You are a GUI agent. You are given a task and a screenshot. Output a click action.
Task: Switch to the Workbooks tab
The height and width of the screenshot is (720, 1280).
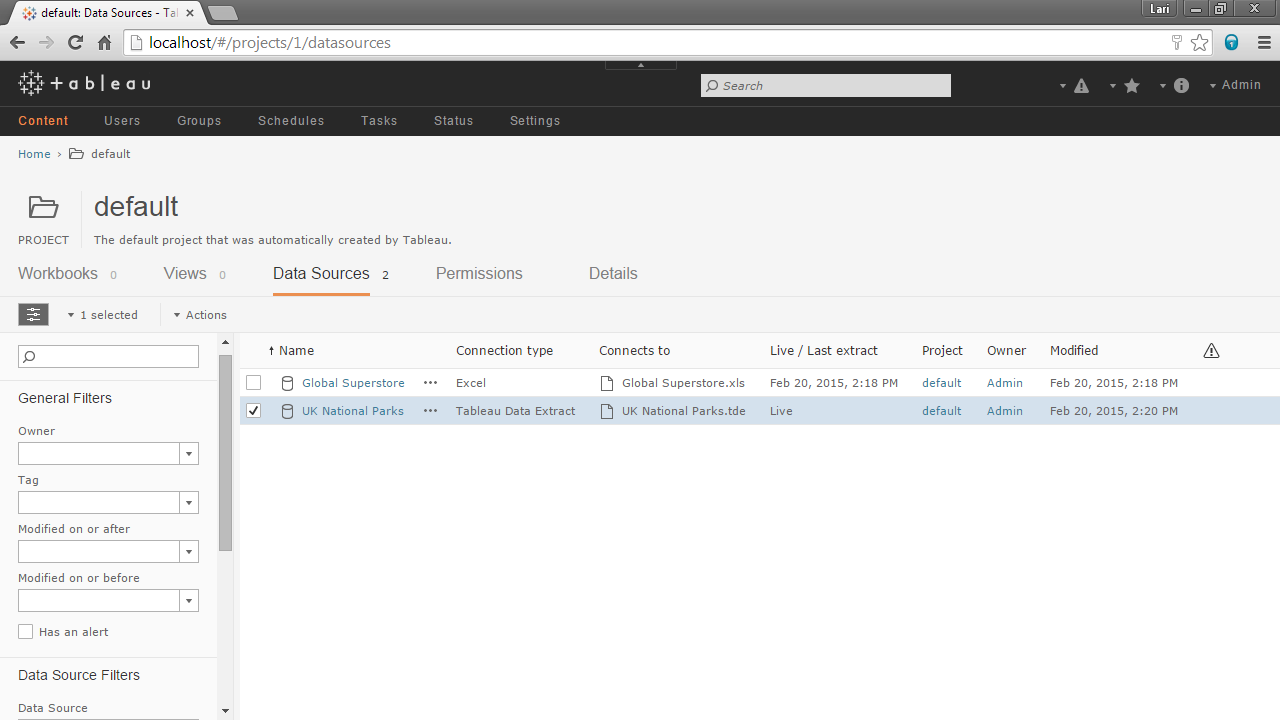click(58, 274)
